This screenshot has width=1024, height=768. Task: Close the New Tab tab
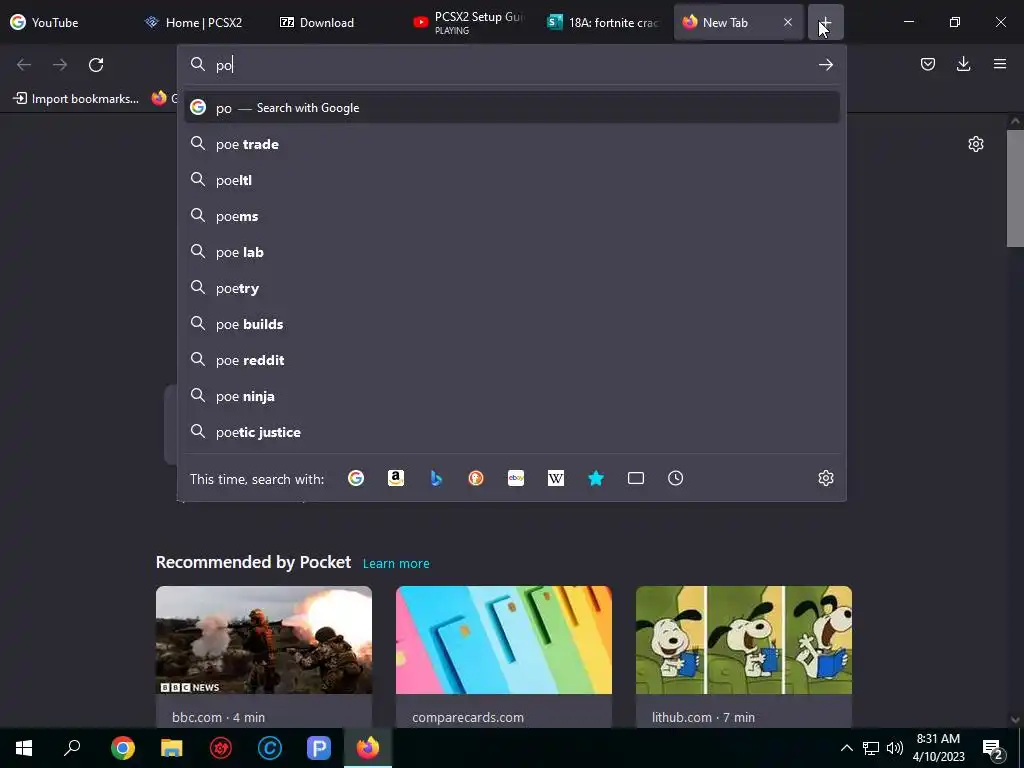click(x=788, y=22)
